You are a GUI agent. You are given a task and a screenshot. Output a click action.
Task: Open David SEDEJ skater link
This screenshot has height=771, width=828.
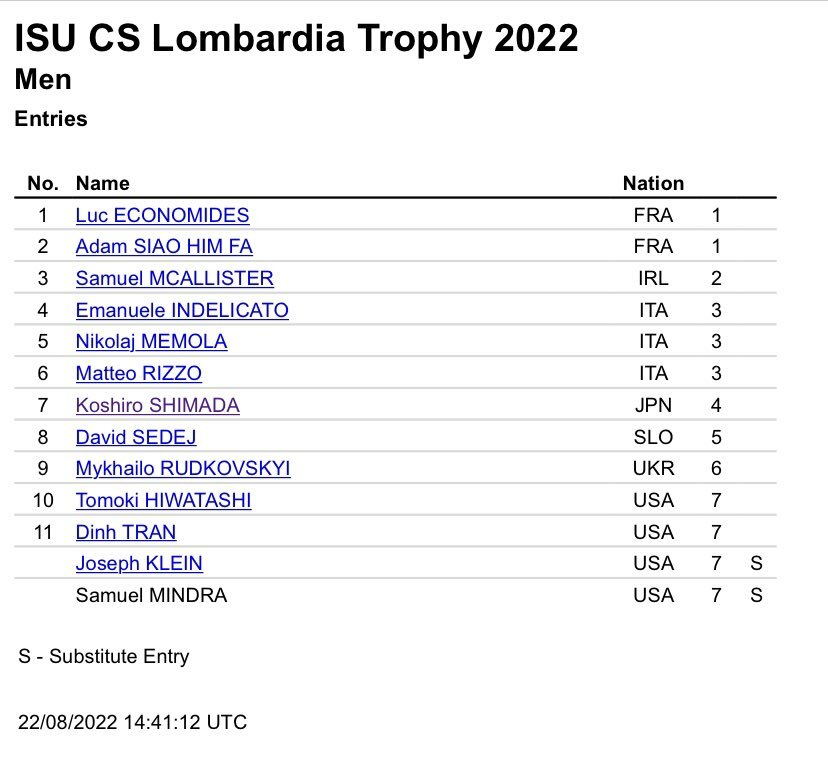click(136, 437)
